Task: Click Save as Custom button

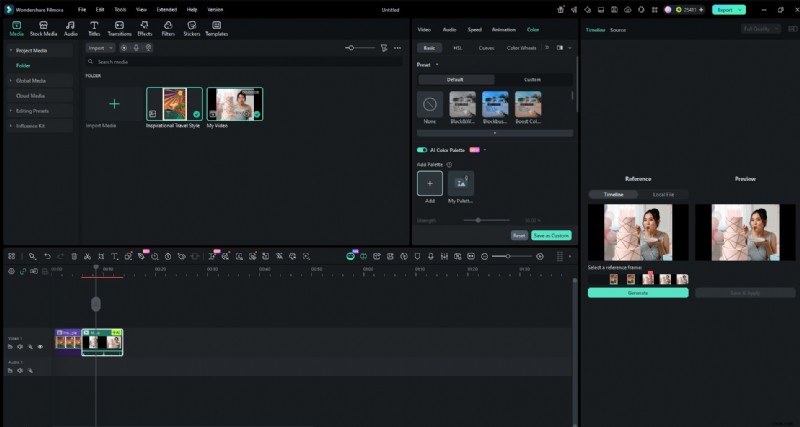Action: pos(551,236)
